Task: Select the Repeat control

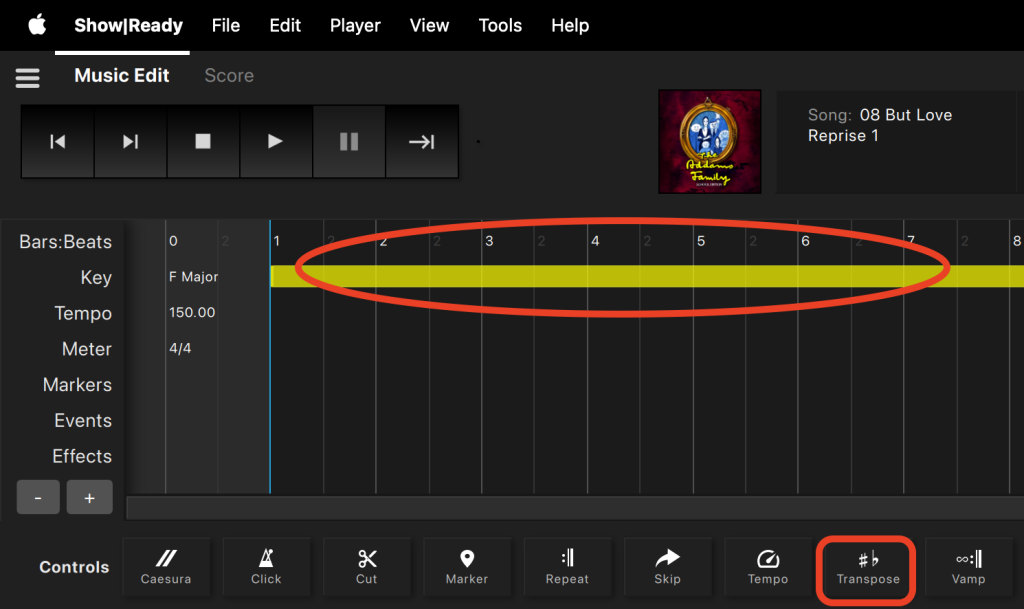Action: [567, 567]
